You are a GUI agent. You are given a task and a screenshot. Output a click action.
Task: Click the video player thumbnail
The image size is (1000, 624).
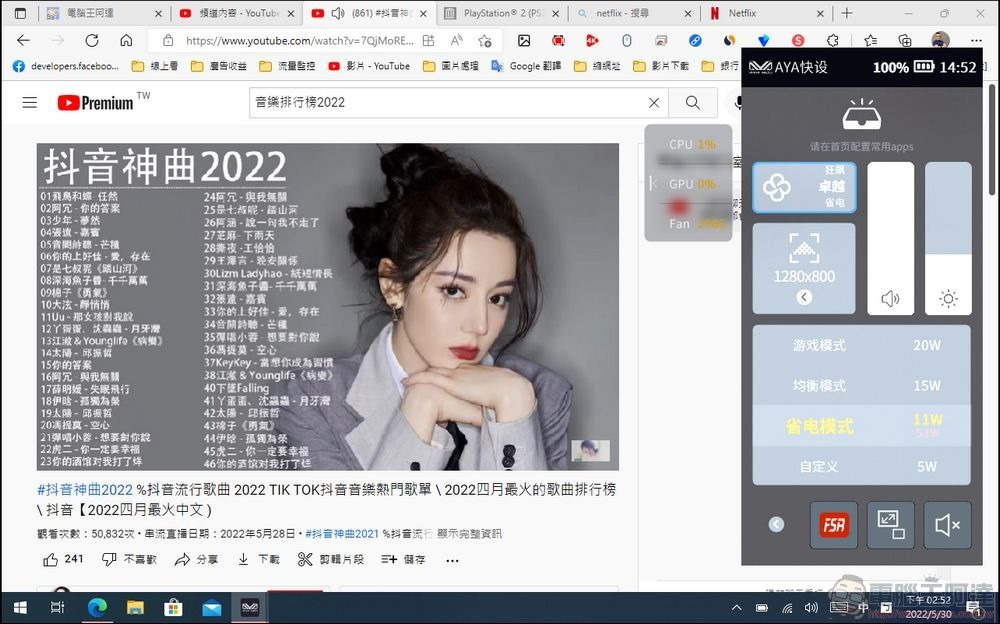point(328,307)
